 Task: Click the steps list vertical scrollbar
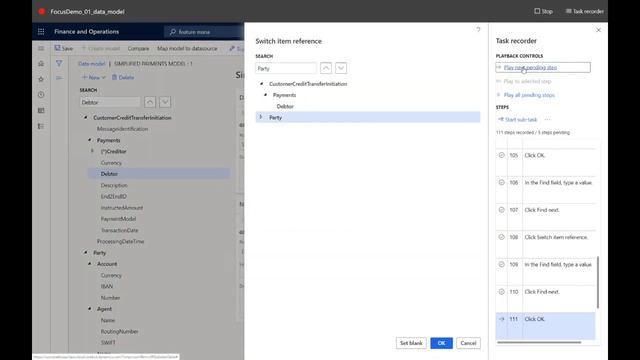tap(598, 282)
